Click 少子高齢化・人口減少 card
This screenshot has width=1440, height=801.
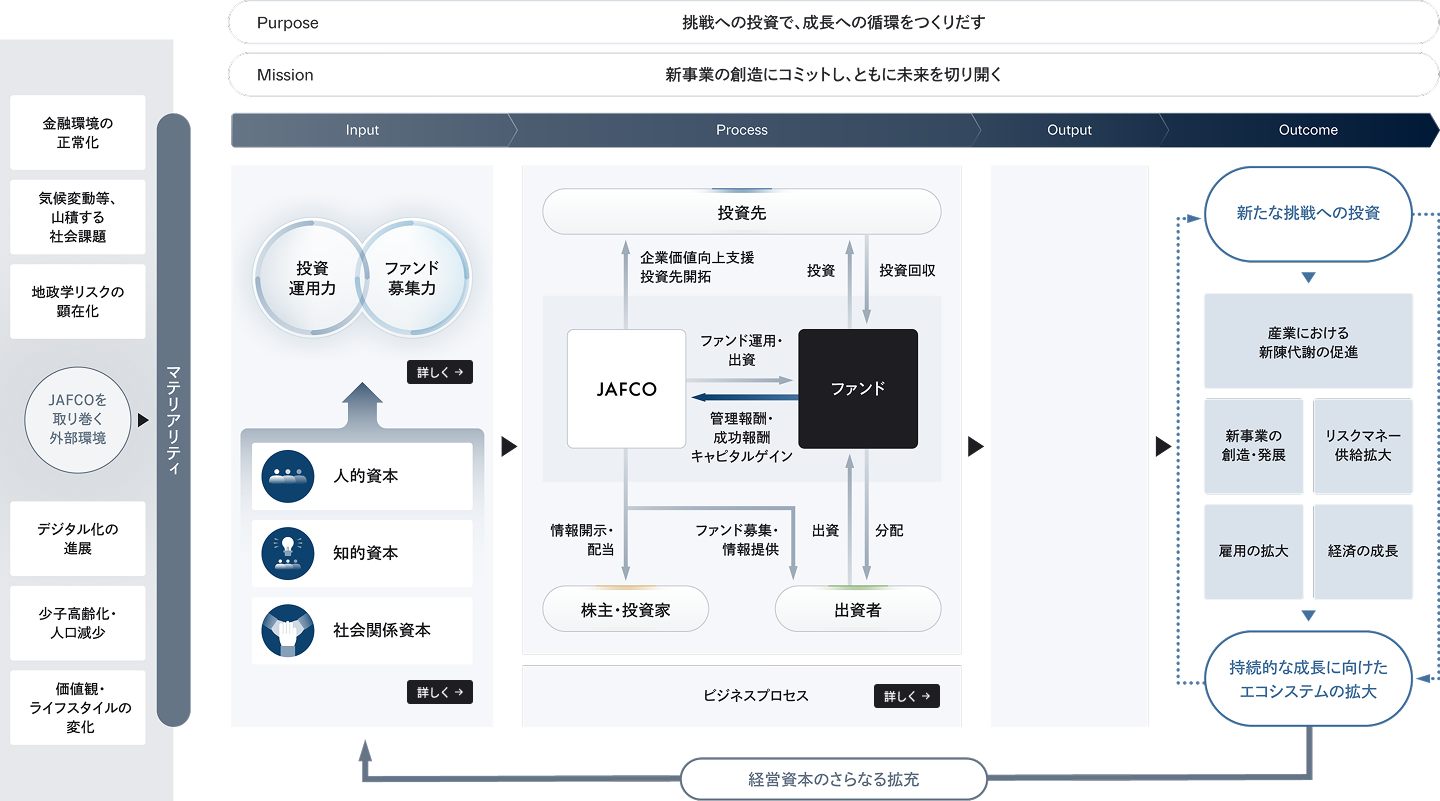pos(78,623)
